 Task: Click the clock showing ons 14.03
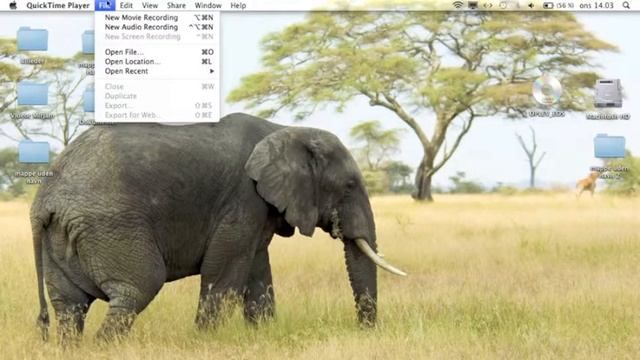point(596,5)
